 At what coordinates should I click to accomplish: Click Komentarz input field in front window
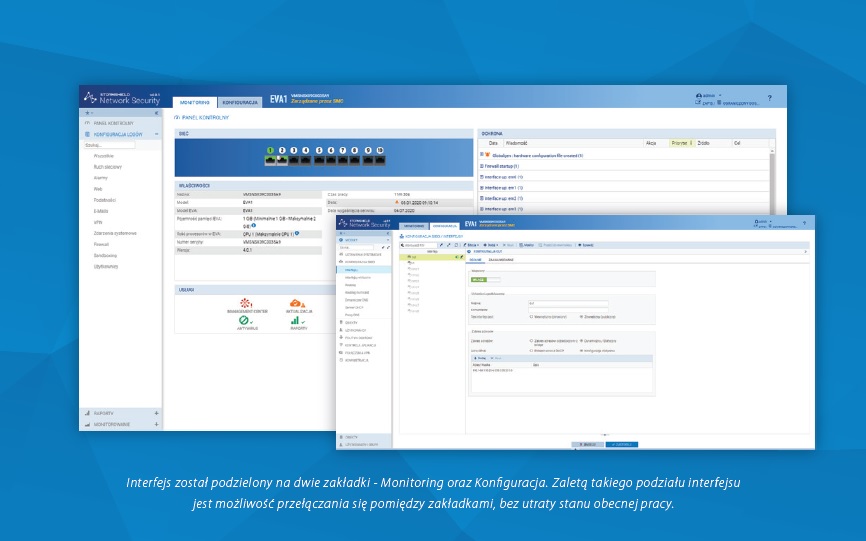tap(568, 310)
